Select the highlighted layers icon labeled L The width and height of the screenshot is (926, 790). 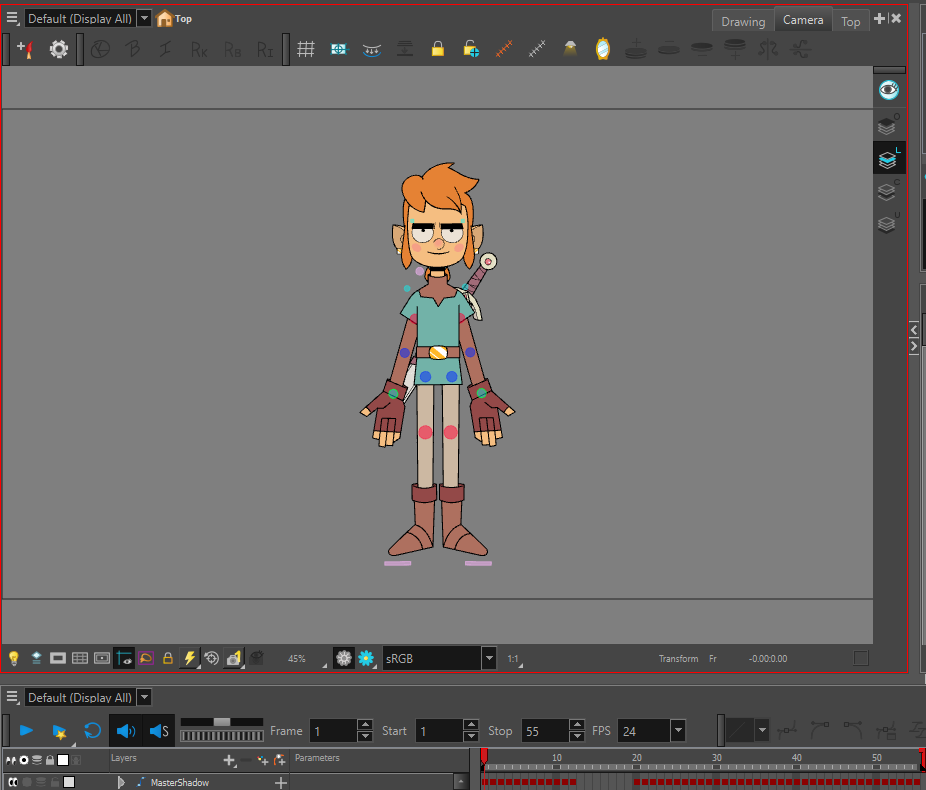pos(889,159)
